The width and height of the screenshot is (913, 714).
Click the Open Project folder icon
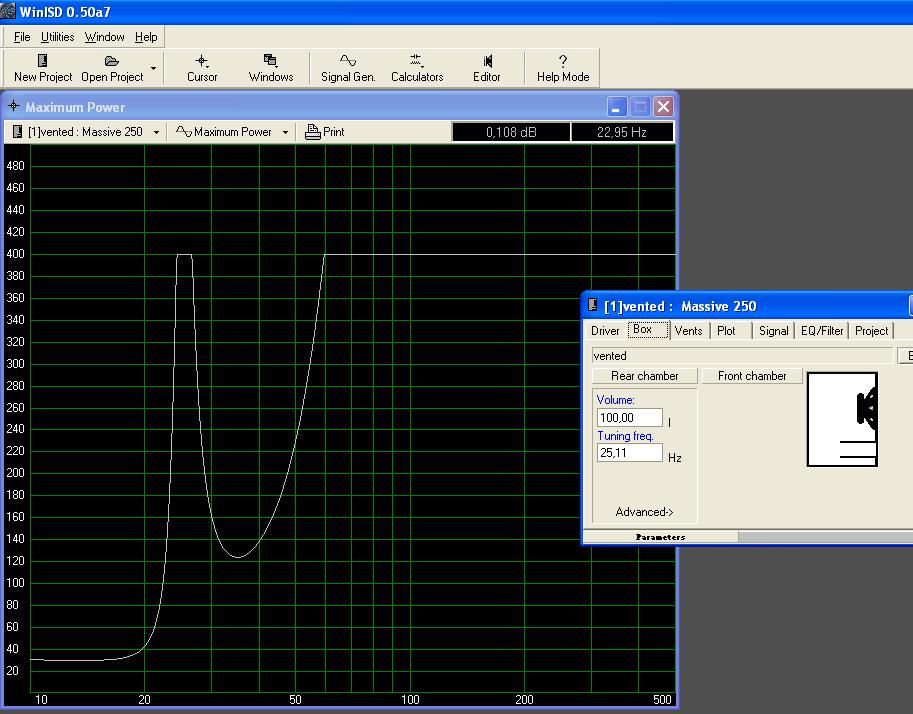tap(112, 61)
